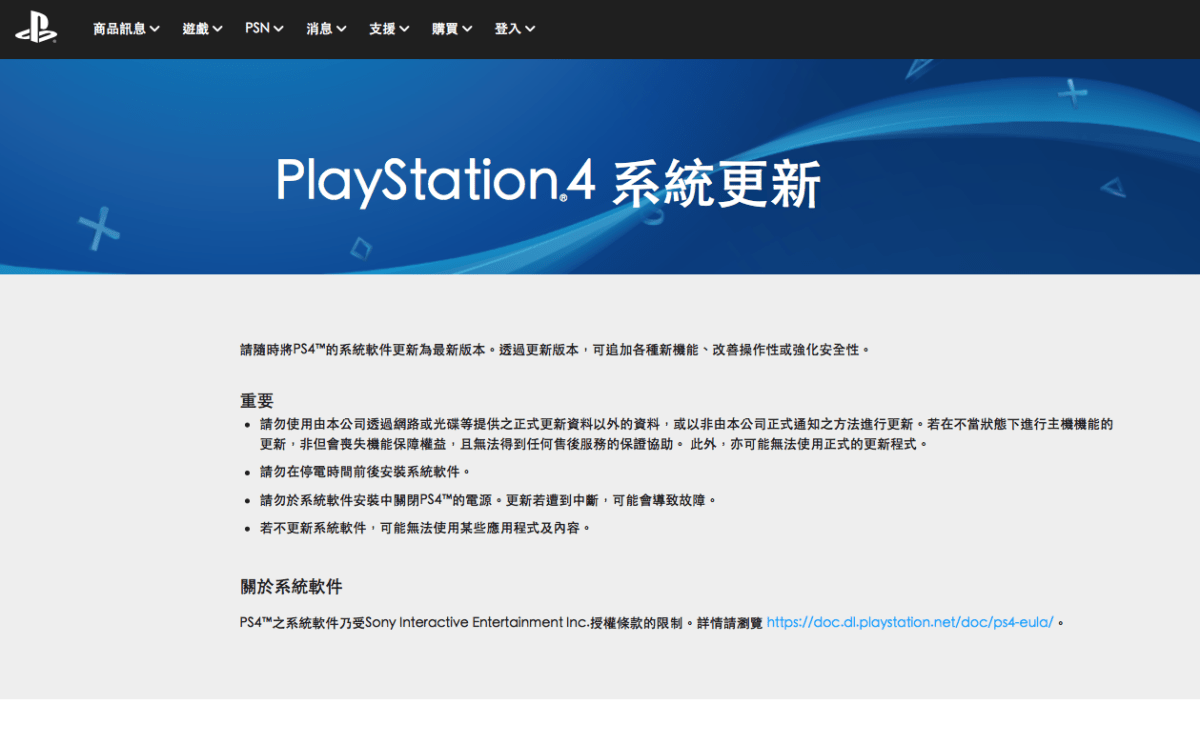The height and width of the screenshot is (745, 1200).
Task: Expand the 登入 dropdown chevron
Action: [531, 29]
